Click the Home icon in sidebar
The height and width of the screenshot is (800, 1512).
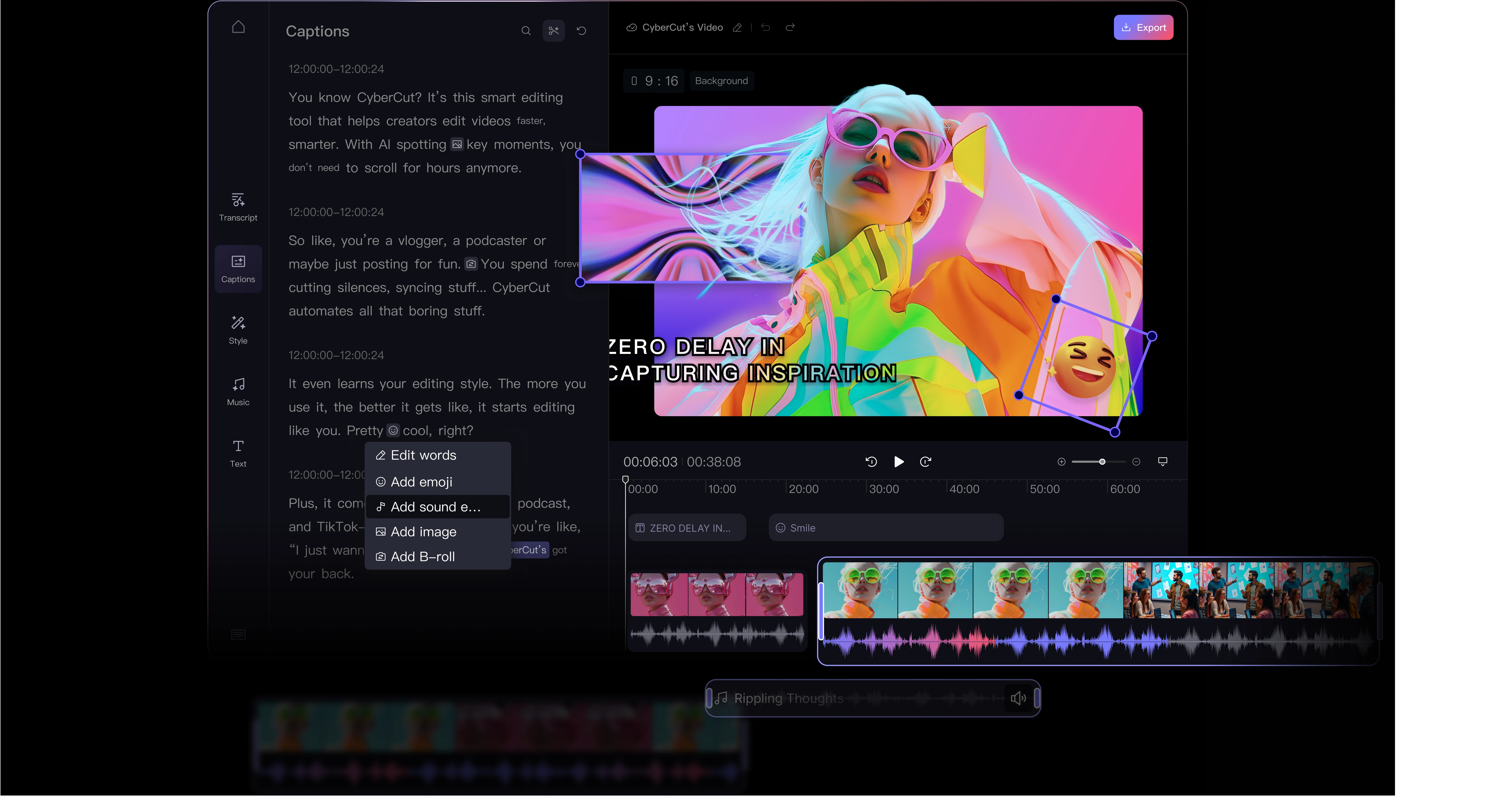click(x=238, y=27)
